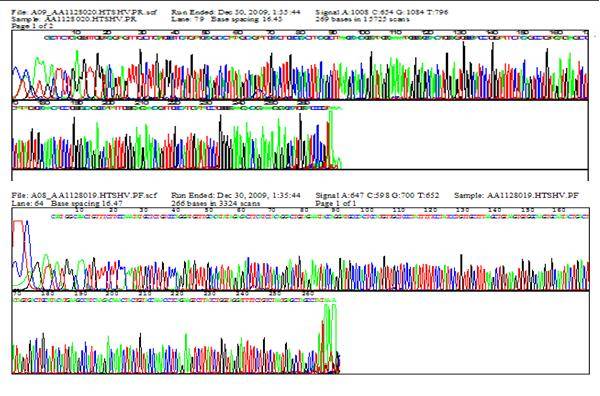Click the '269 bases' scans line
Viewport: 600px width, 396px height.
pyautogui.click(x=362, y=19)
